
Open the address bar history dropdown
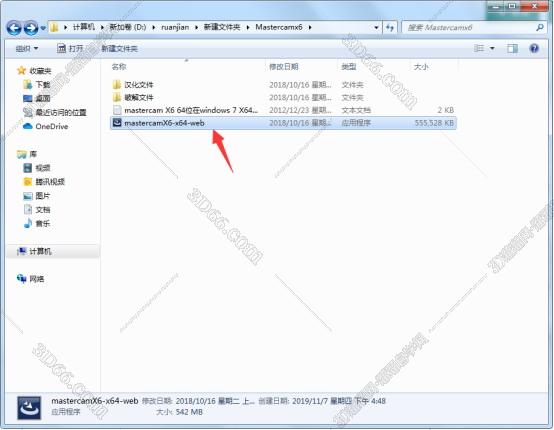pyautogui.click(x=376, y=27)
